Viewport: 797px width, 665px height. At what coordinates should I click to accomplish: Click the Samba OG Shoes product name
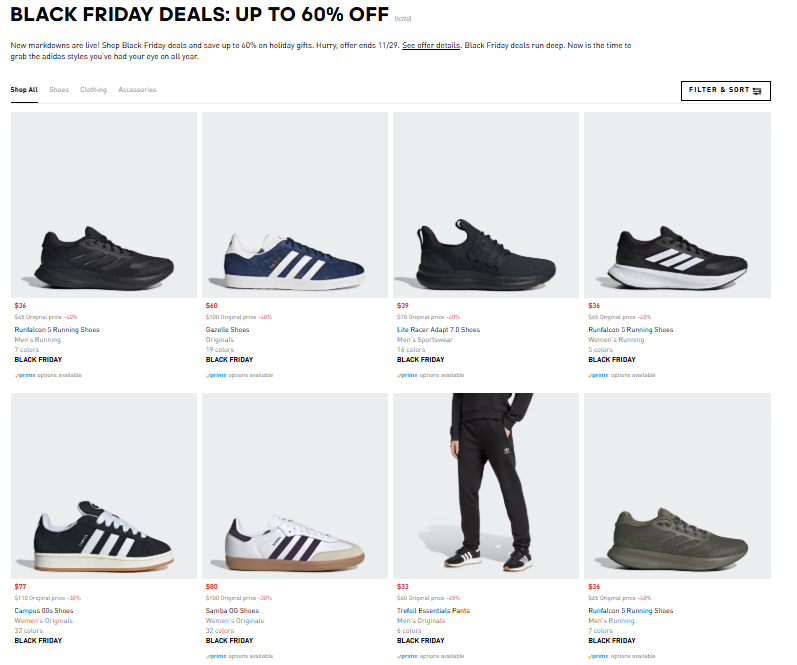(232, 611)
